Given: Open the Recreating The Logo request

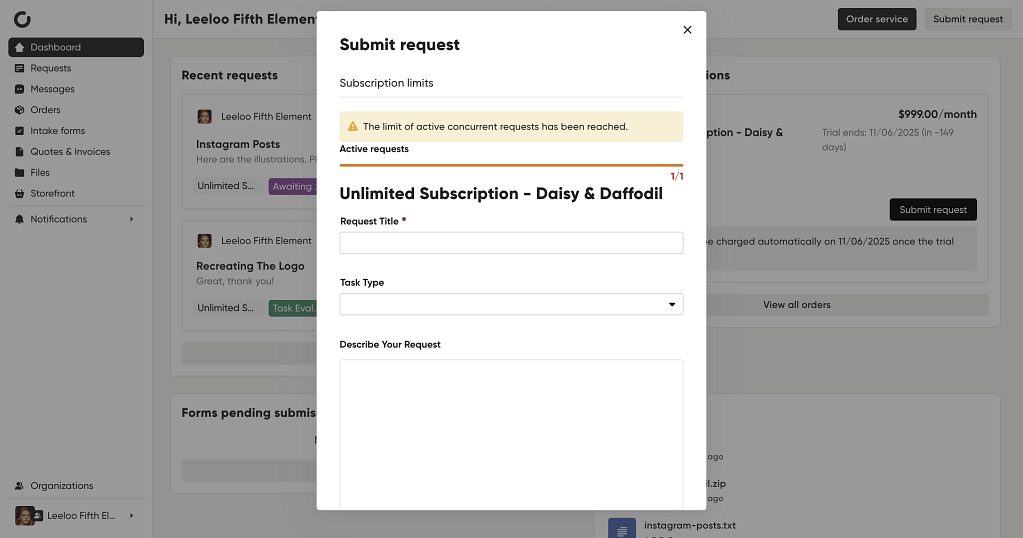Looking at the screenshot, I should (251, 266).
